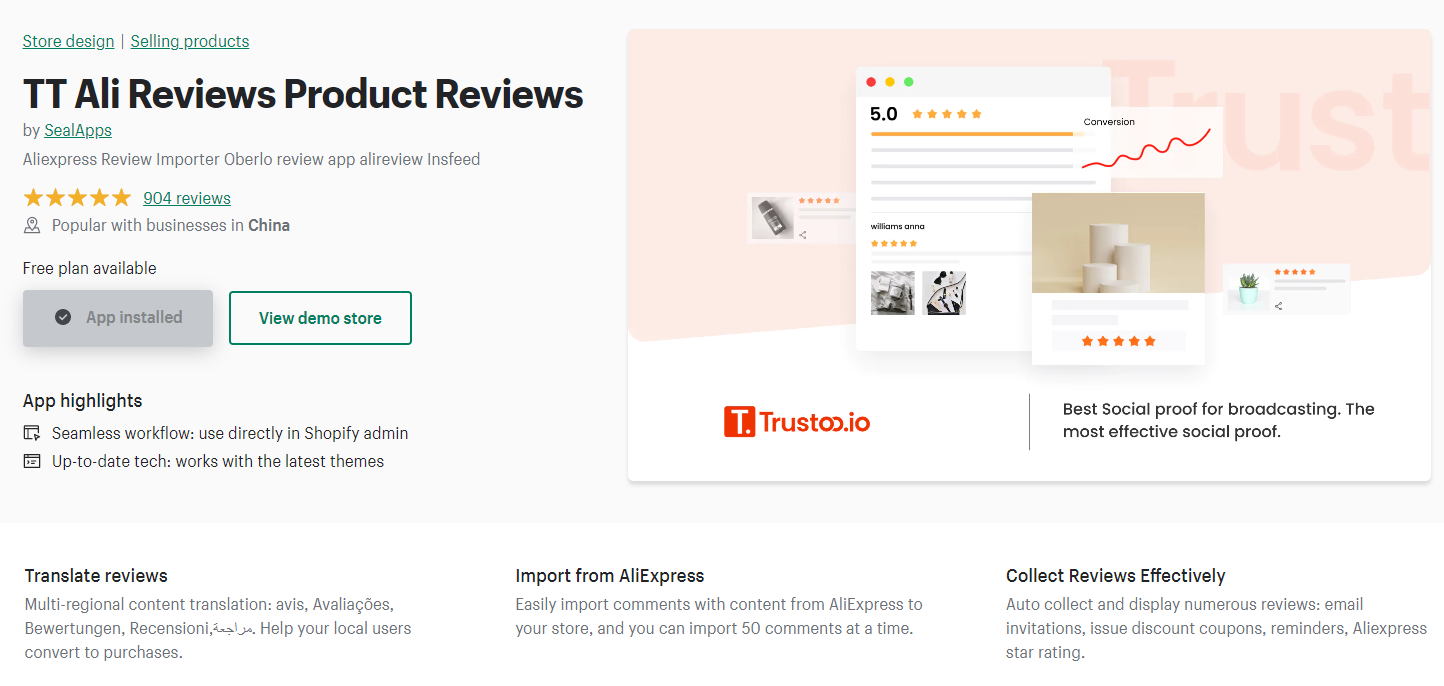Click the potted plant thumbnail in the banner
The height and width of the screenshot is (686, 1444).
1248,288
